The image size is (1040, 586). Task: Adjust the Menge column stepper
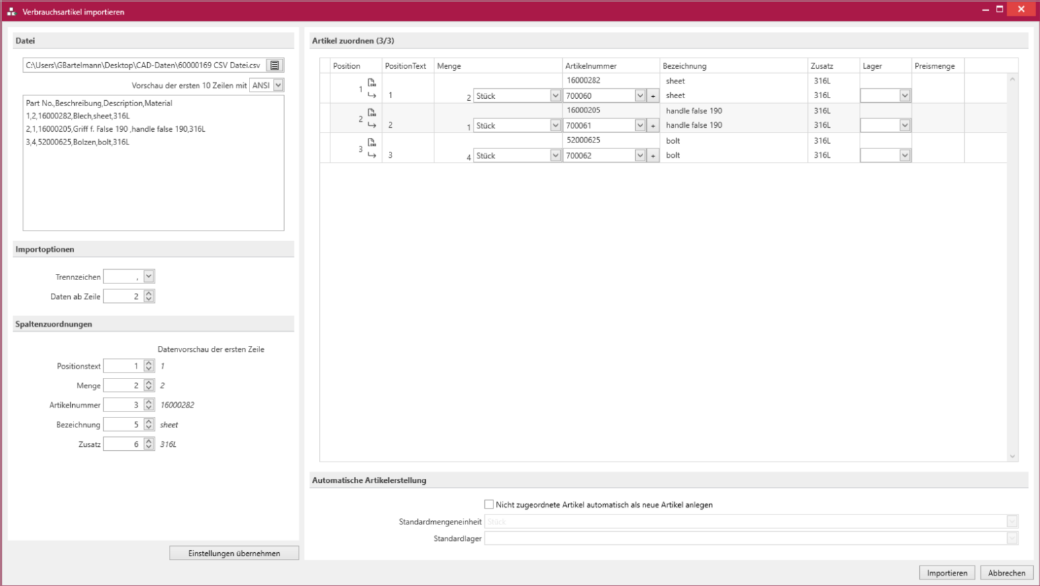pyautogui.click(x=149, y=385)
